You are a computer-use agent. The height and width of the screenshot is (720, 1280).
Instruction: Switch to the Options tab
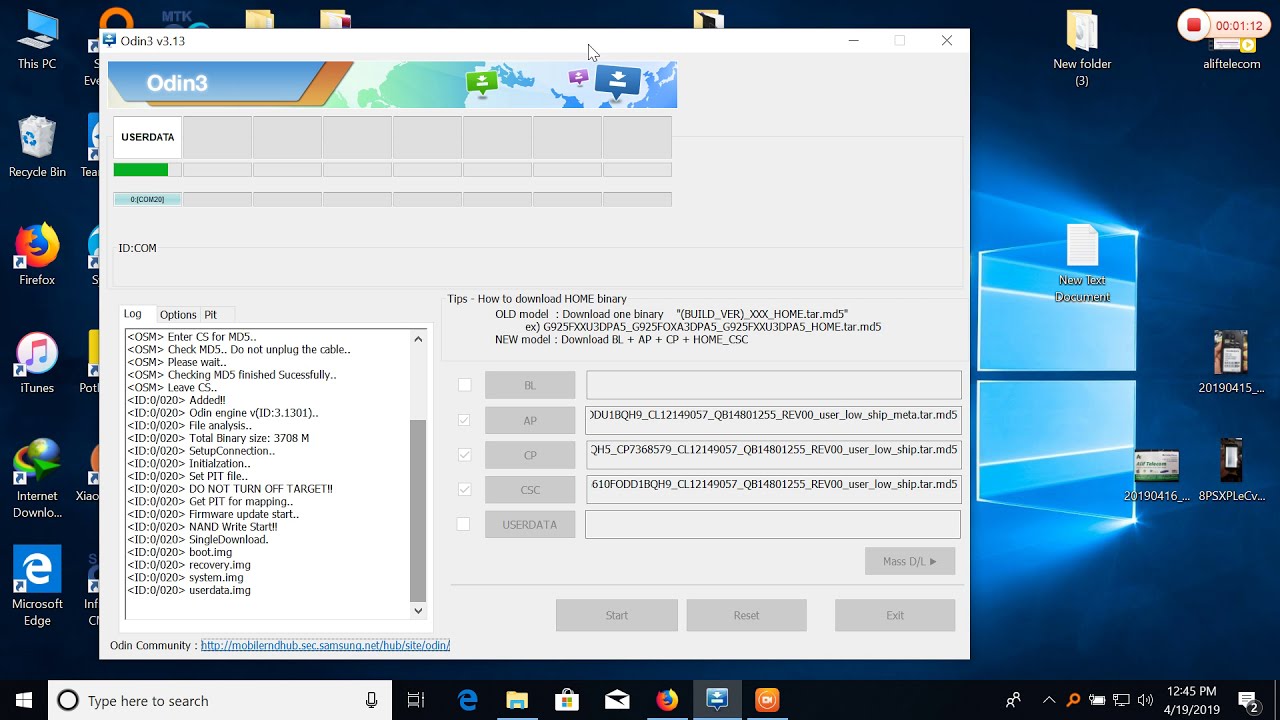coord(178,314)
